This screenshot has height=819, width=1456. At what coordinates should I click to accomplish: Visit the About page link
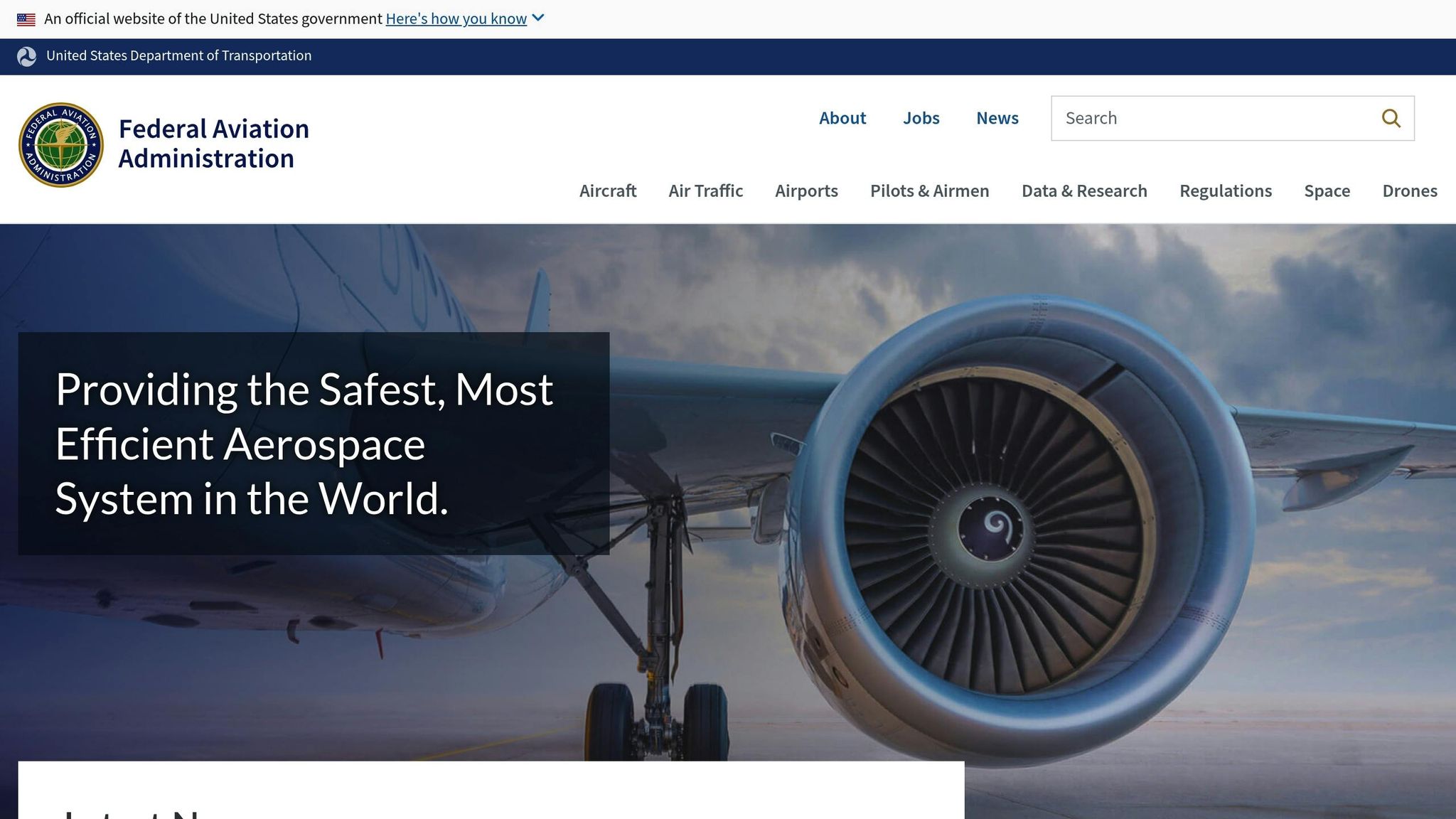[842, 118]
